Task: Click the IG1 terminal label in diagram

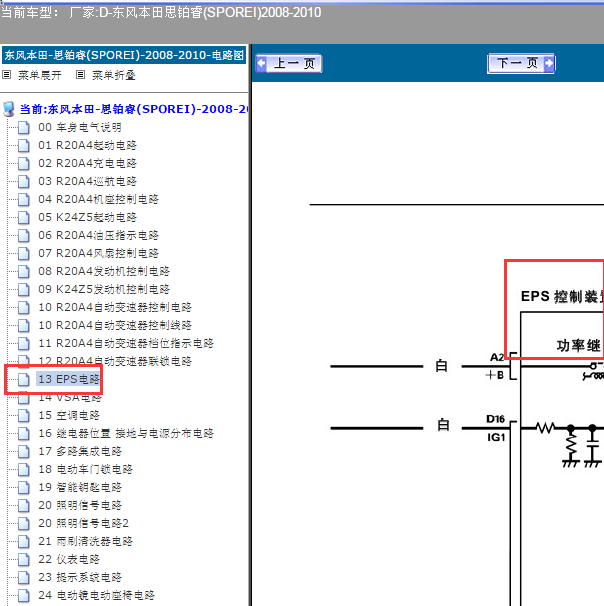Action: 496,437
